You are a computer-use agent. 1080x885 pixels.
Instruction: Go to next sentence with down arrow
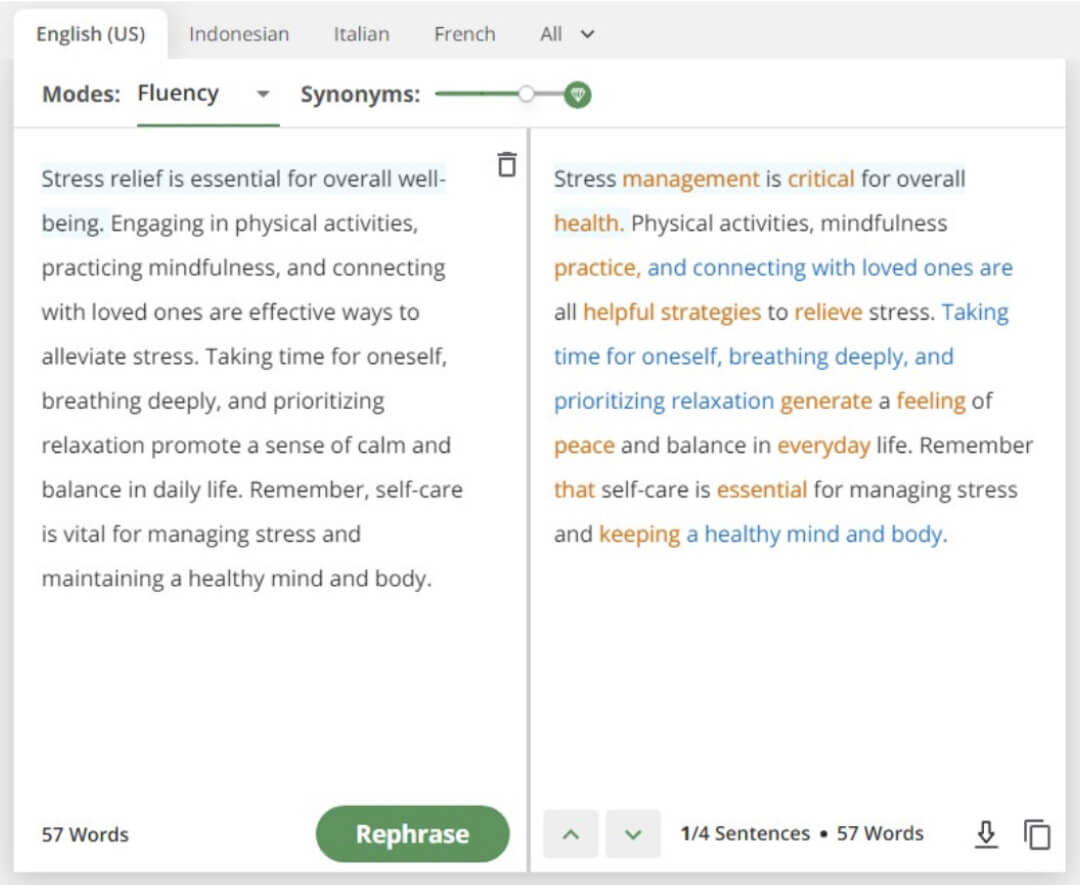pos(633,834)
